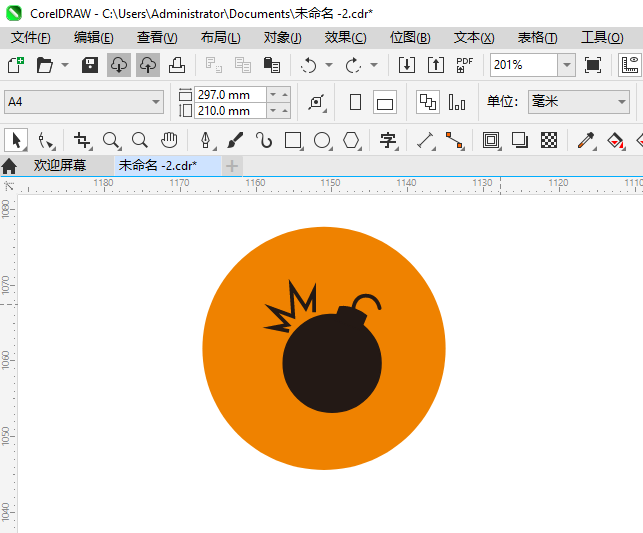Click the cloud upload icon
Viewport: 643px width, 533px height.
pyautogui.click(x=148, y=65)
